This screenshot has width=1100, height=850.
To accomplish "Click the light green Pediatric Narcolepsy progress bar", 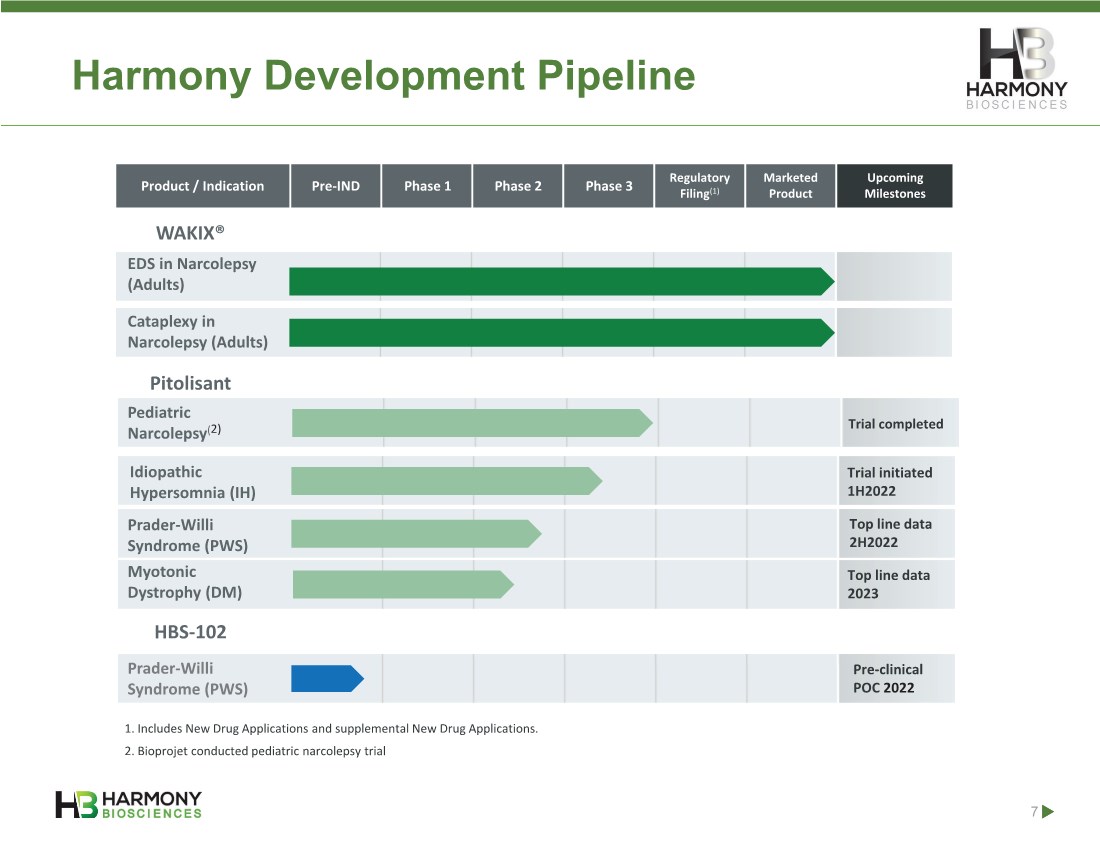I will pos(472,423).
